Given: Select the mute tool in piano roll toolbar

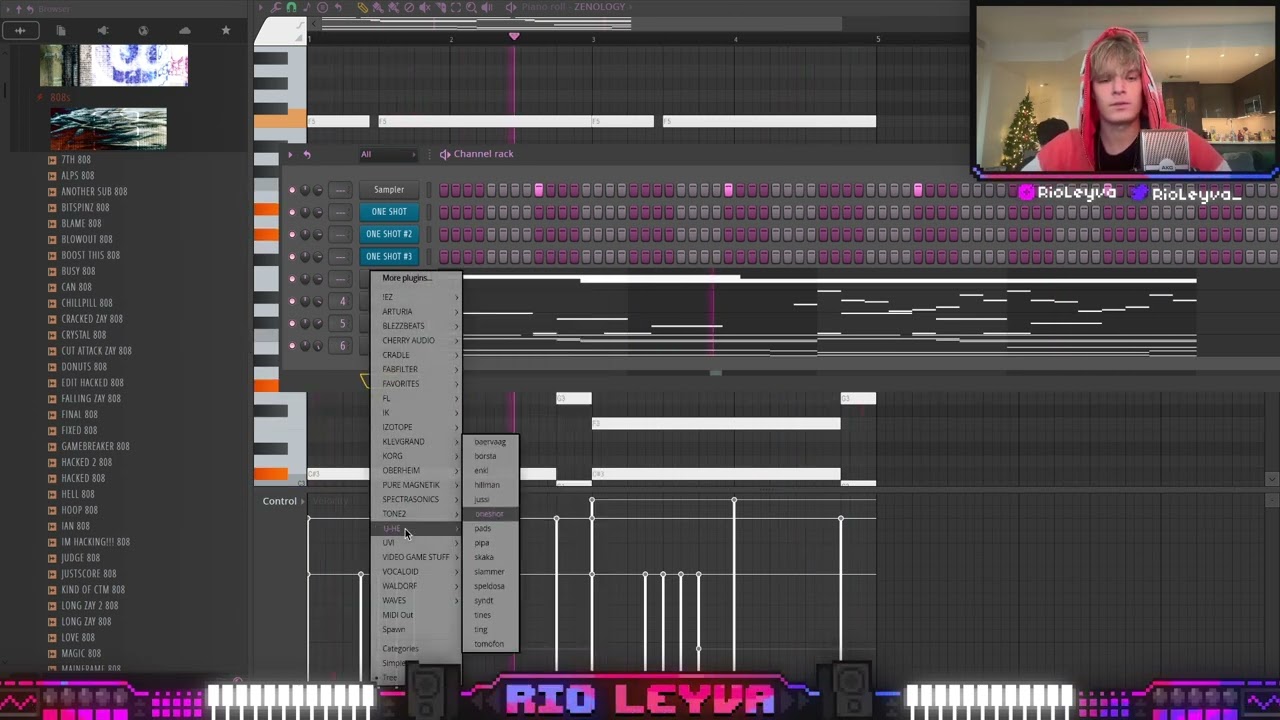Looking at the screenshot, I should (x=425, y=7).
